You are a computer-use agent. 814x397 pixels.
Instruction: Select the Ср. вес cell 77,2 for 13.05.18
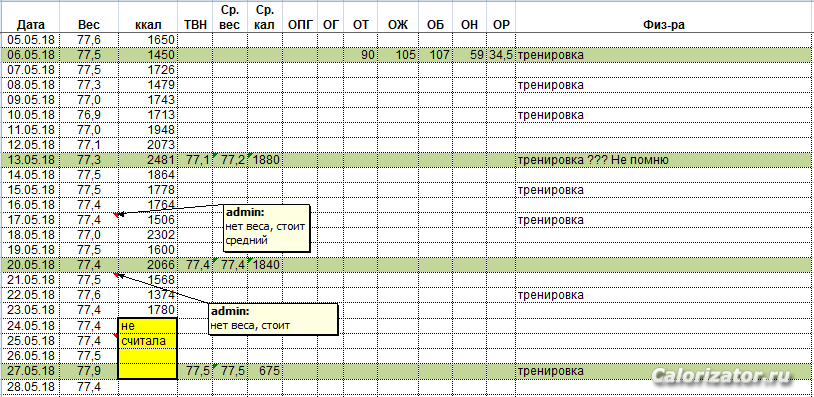point(229,160)
